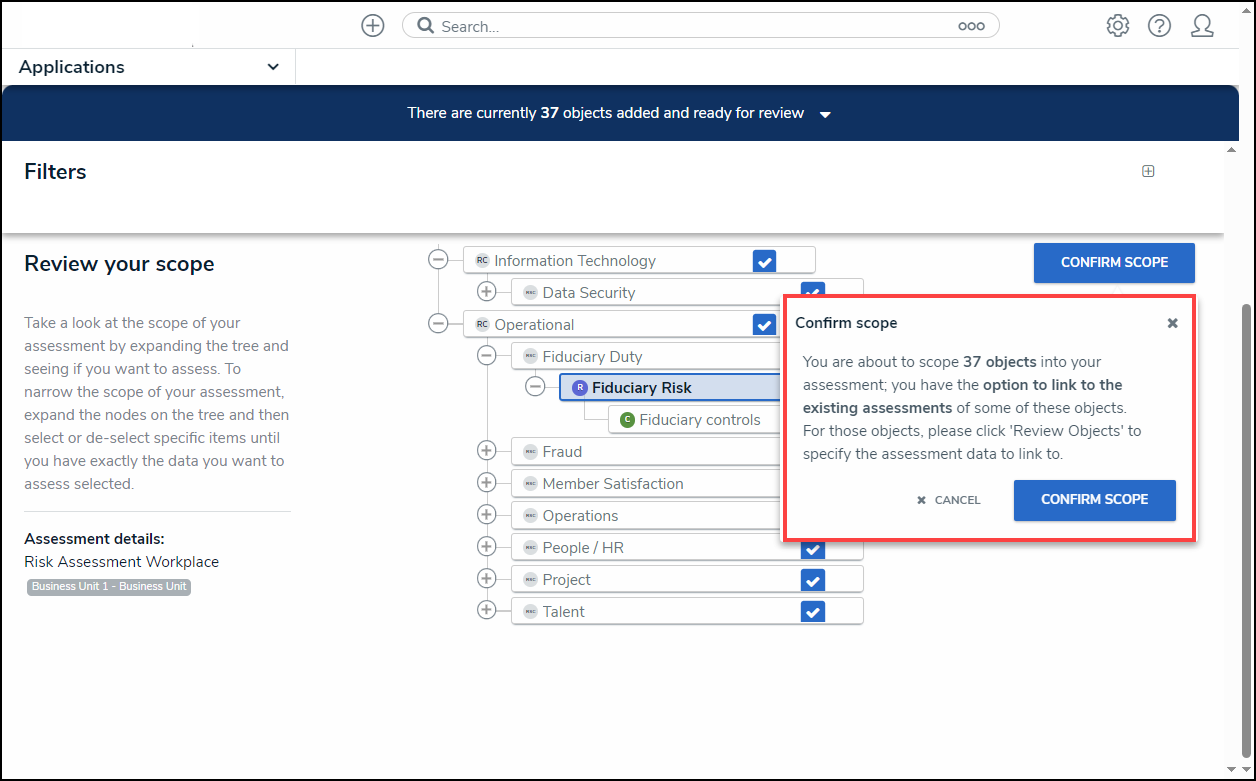Viewport: 1256px width, 781px height.
Task: Expand the Fraud tree node
Action: click(x=486, y=452)
